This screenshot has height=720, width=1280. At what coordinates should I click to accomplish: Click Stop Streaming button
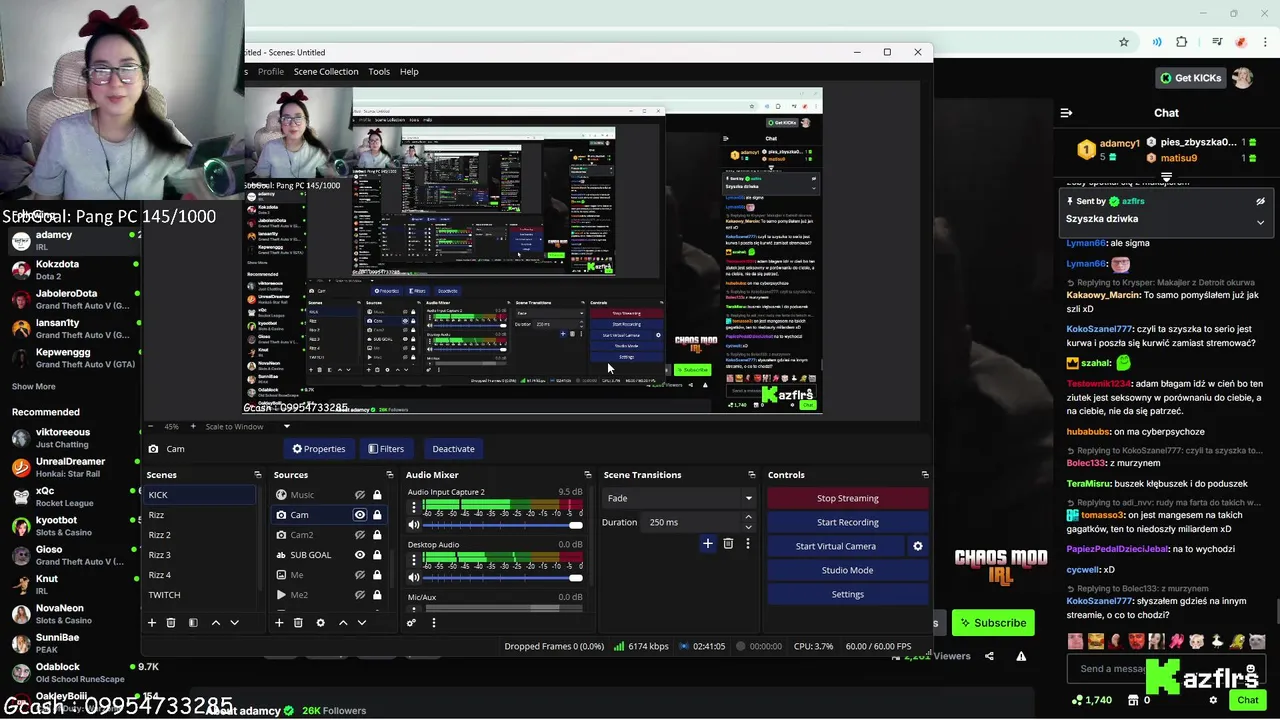tap(847, 498)
